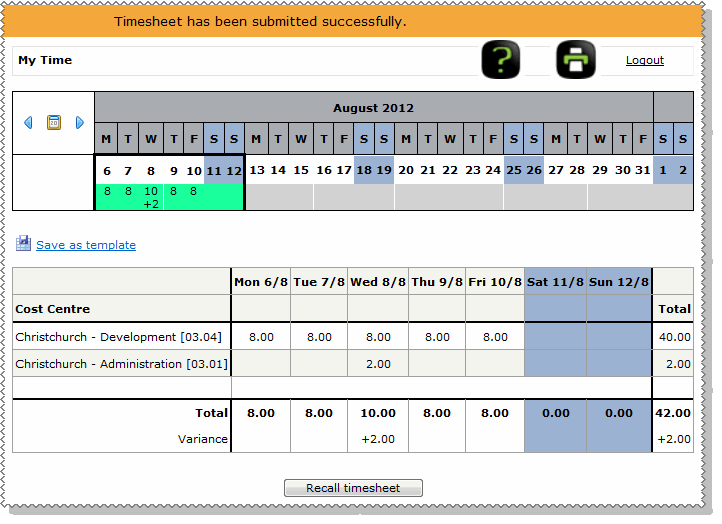Screen dimensions: 722x524
Task: Select calendar day 23
Action: [x=473, y=170]
